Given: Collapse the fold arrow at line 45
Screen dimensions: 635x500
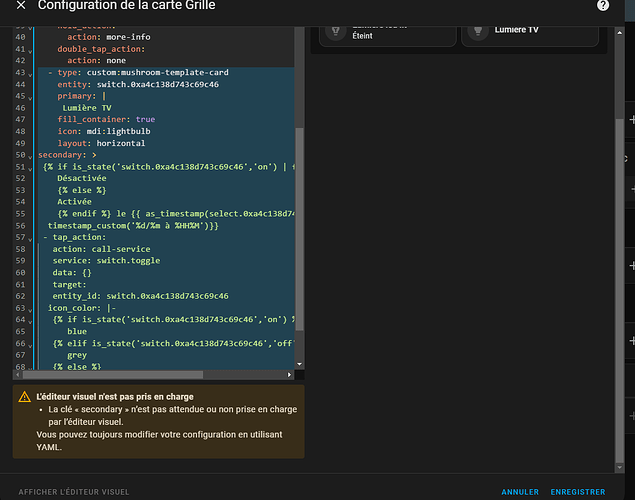Looking at the screenshot, I should click(x=30, y=98).
